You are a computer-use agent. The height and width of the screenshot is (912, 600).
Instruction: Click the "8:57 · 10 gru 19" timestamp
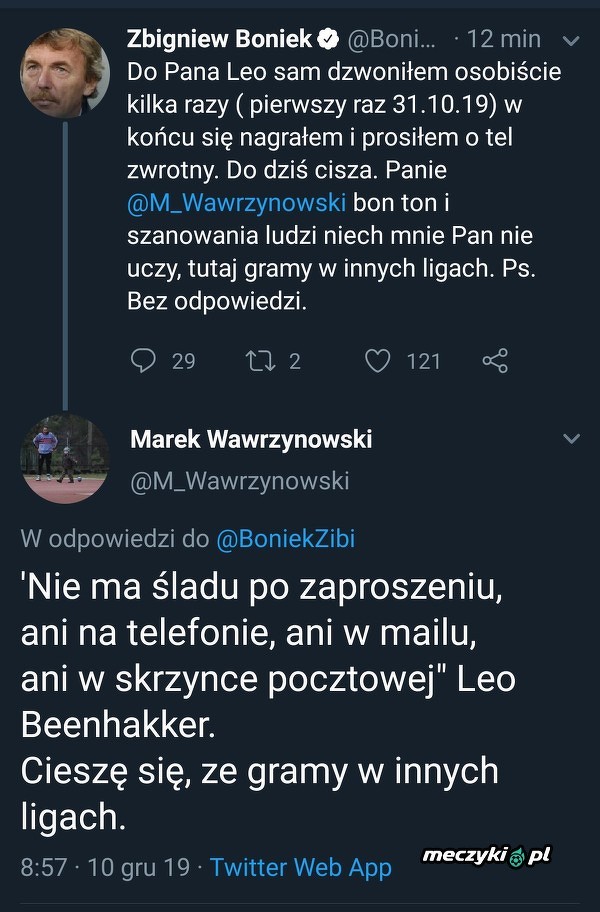(x=105, y=867)
